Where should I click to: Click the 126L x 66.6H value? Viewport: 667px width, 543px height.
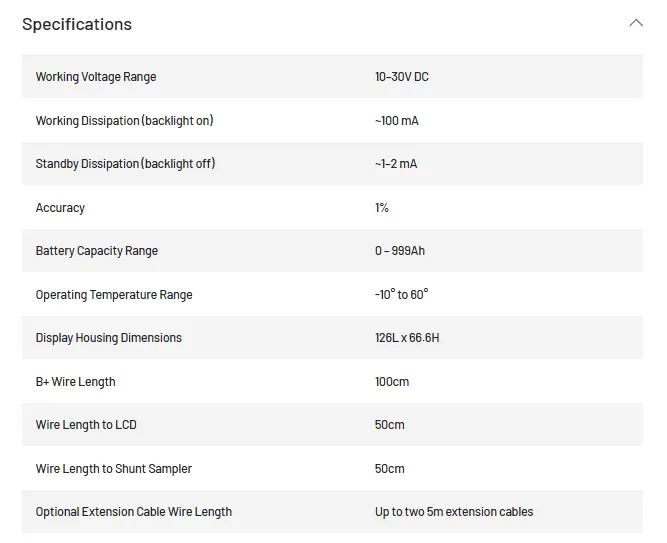[407, 338]
